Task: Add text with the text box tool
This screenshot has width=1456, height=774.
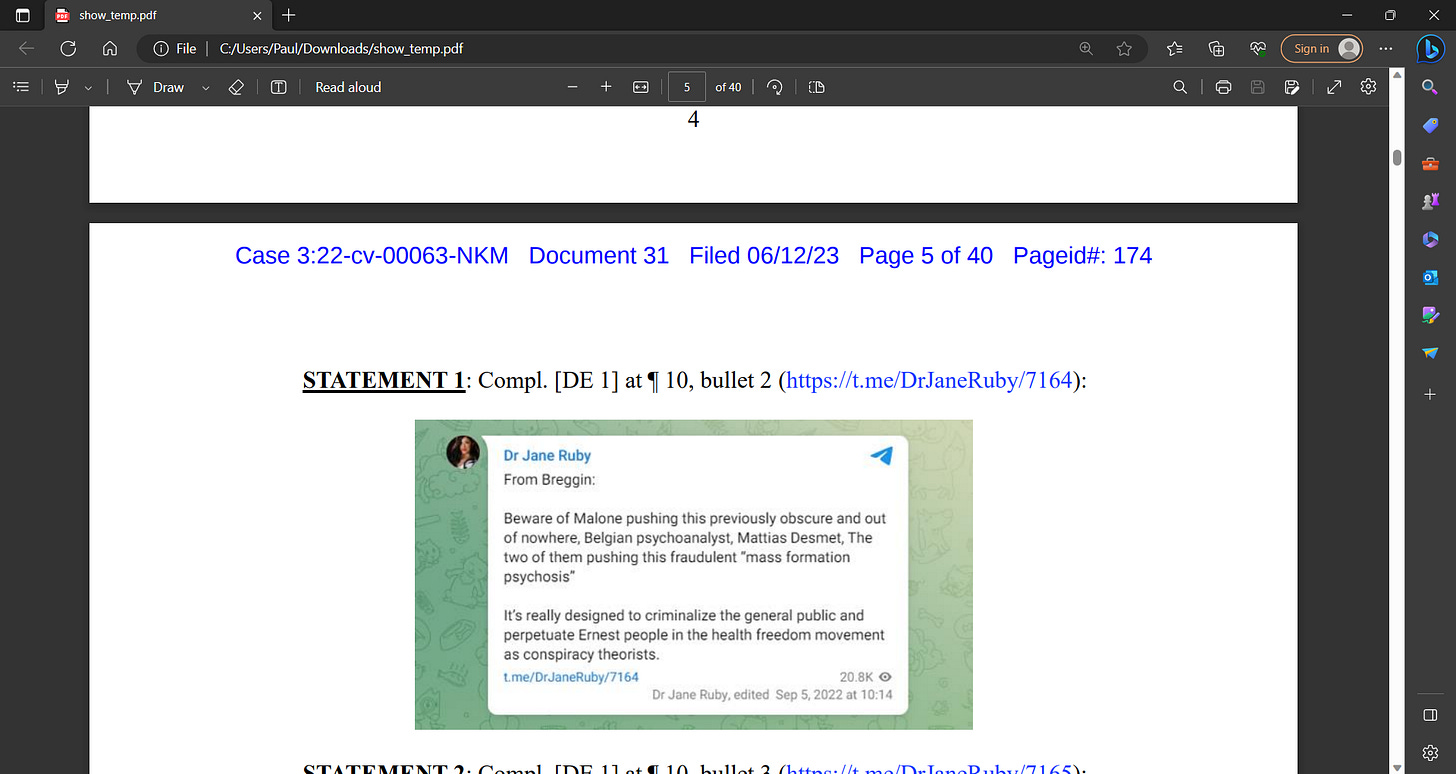Action: [x=279, y=87]
